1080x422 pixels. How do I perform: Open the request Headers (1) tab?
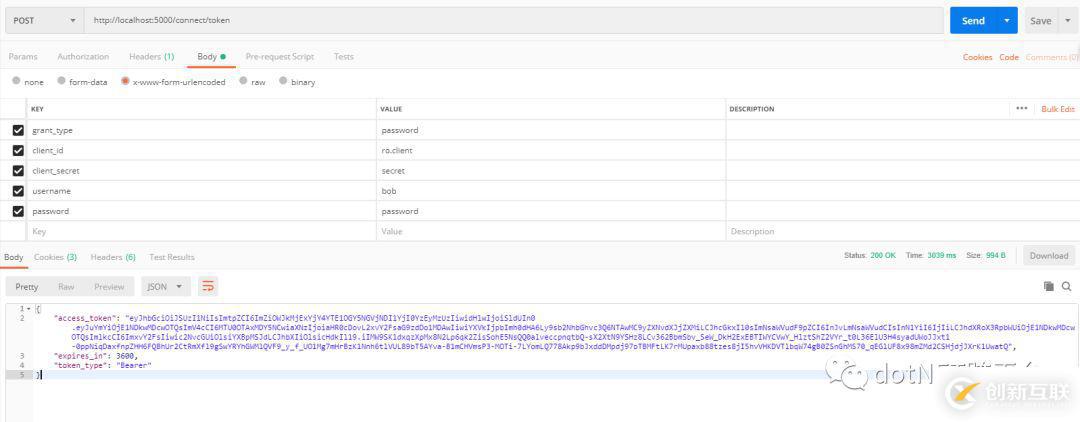pyautogui.click(x=152, y=56)
